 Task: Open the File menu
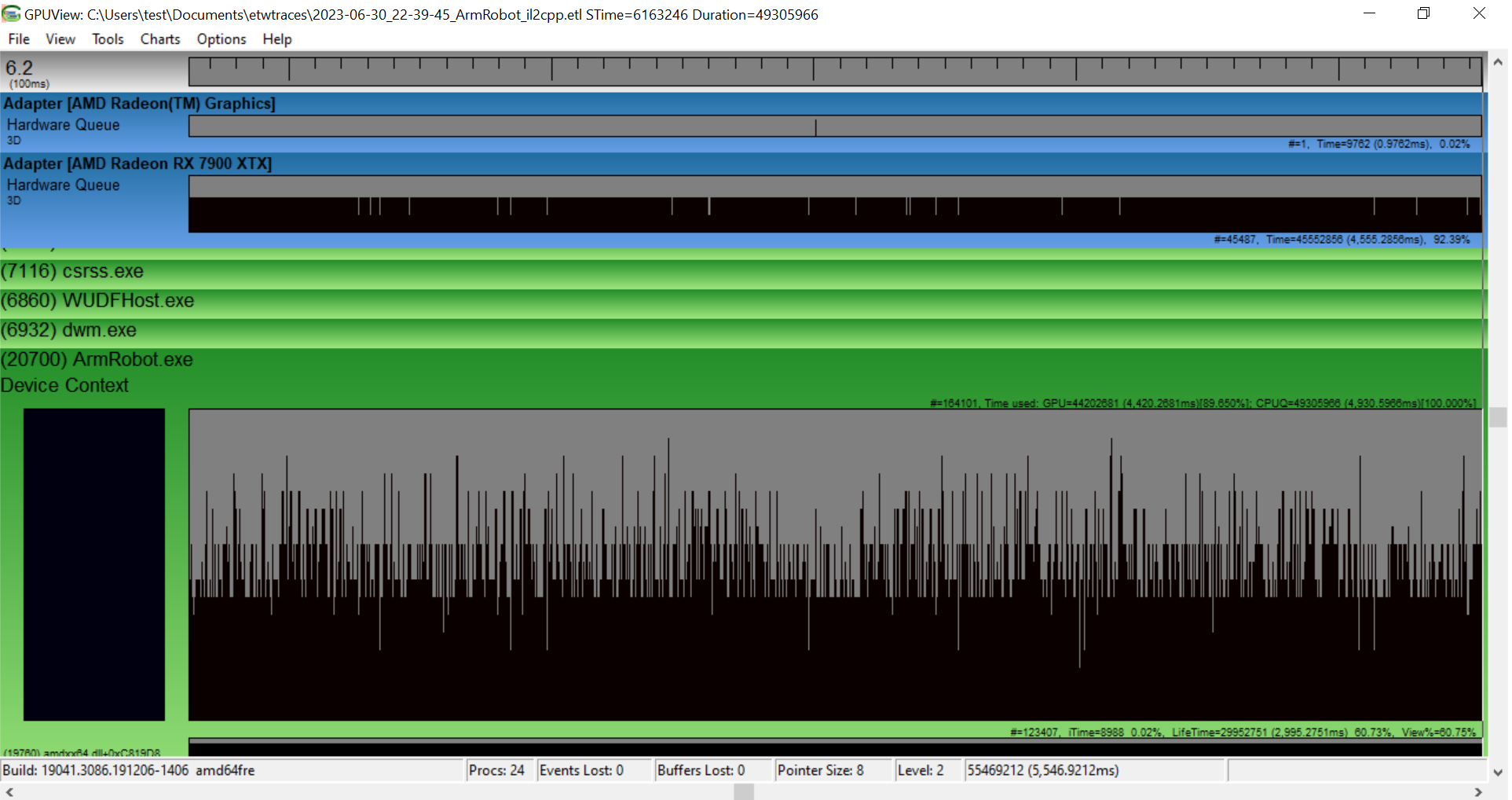[19, 39]
